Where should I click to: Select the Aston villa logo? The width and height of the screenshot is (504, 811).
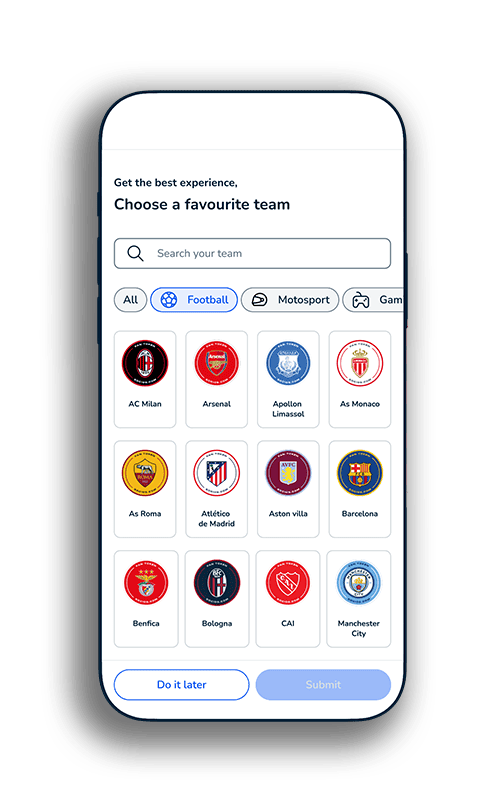tap(288, 473)
